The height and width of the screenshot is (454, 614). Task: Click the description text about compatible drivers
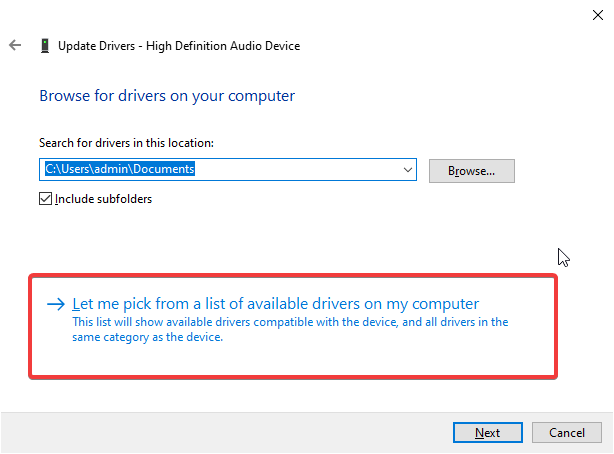pyautogui.click(x=290, y=329)
